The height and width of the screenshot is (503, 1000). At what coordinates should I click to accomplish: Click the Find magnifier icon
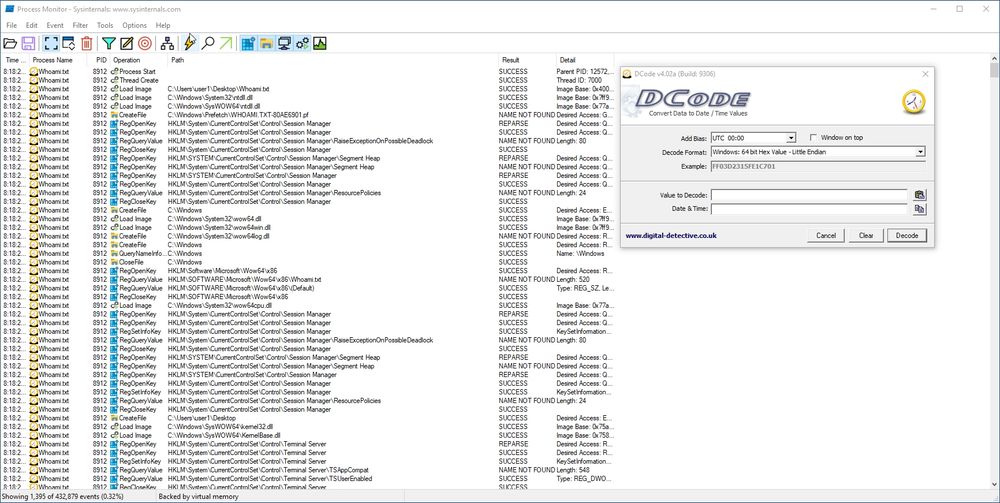[x=207, y=43]
